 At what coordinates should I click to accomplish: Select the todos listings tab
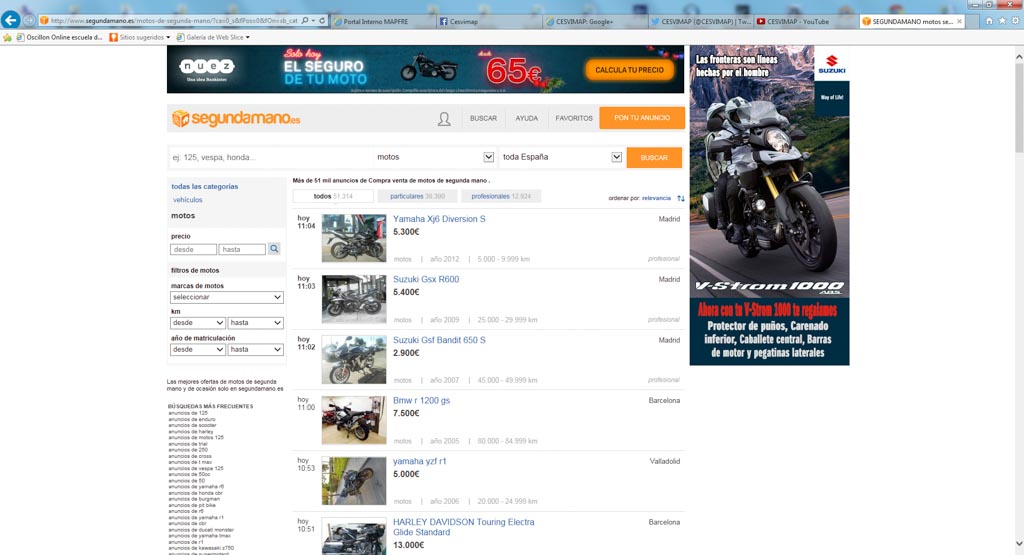pyautogui.click(x=333, y=197)
